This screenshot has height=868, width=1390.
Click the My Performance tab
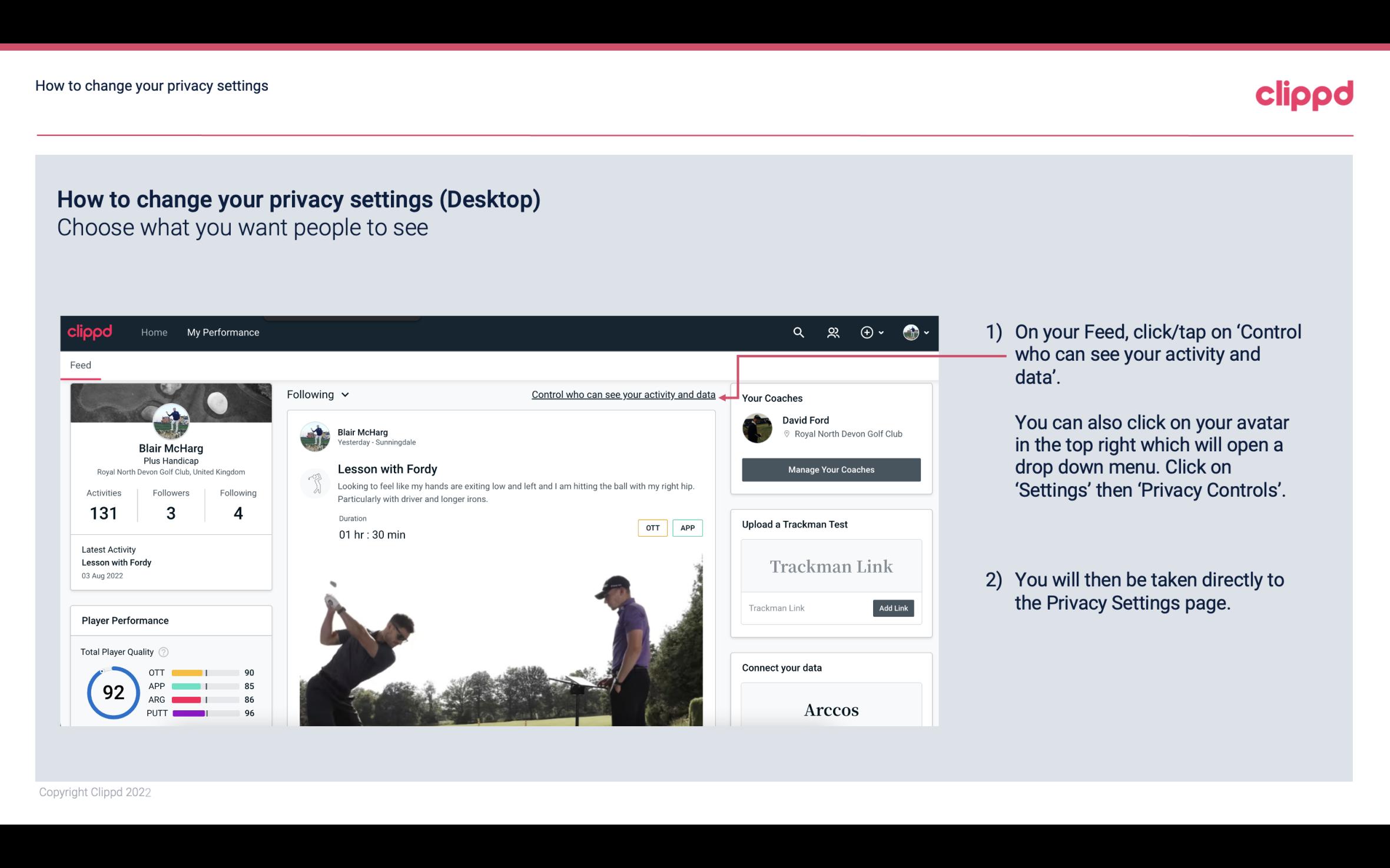[x=222, y=332]
